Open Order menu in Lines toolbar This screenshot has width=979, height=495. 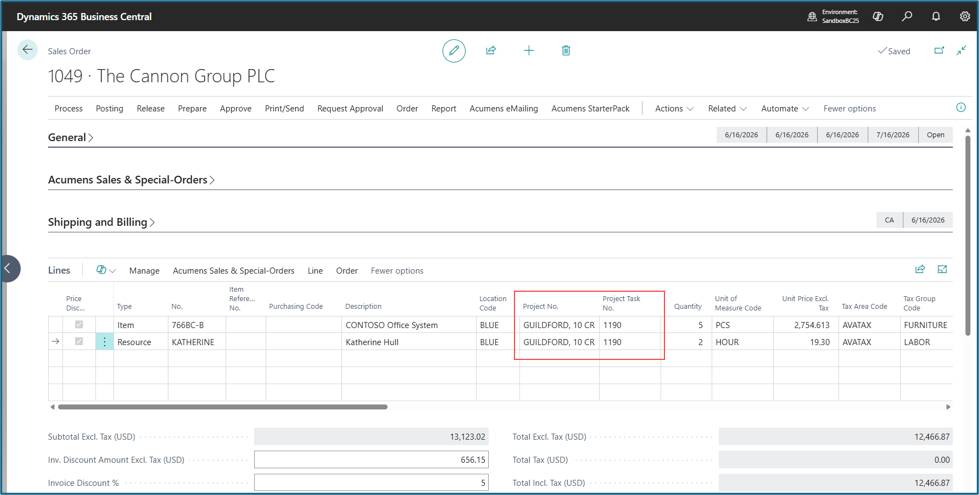coord(347,271)
